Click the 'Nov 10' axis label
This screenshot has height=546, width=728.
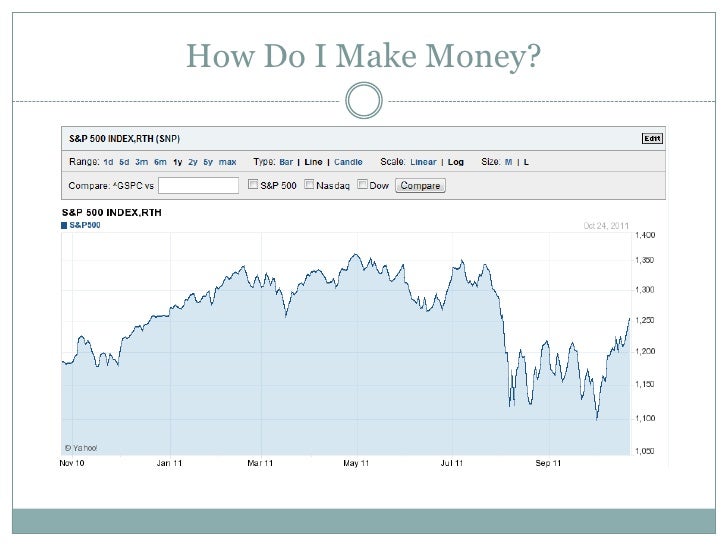[x=72, y=463]
